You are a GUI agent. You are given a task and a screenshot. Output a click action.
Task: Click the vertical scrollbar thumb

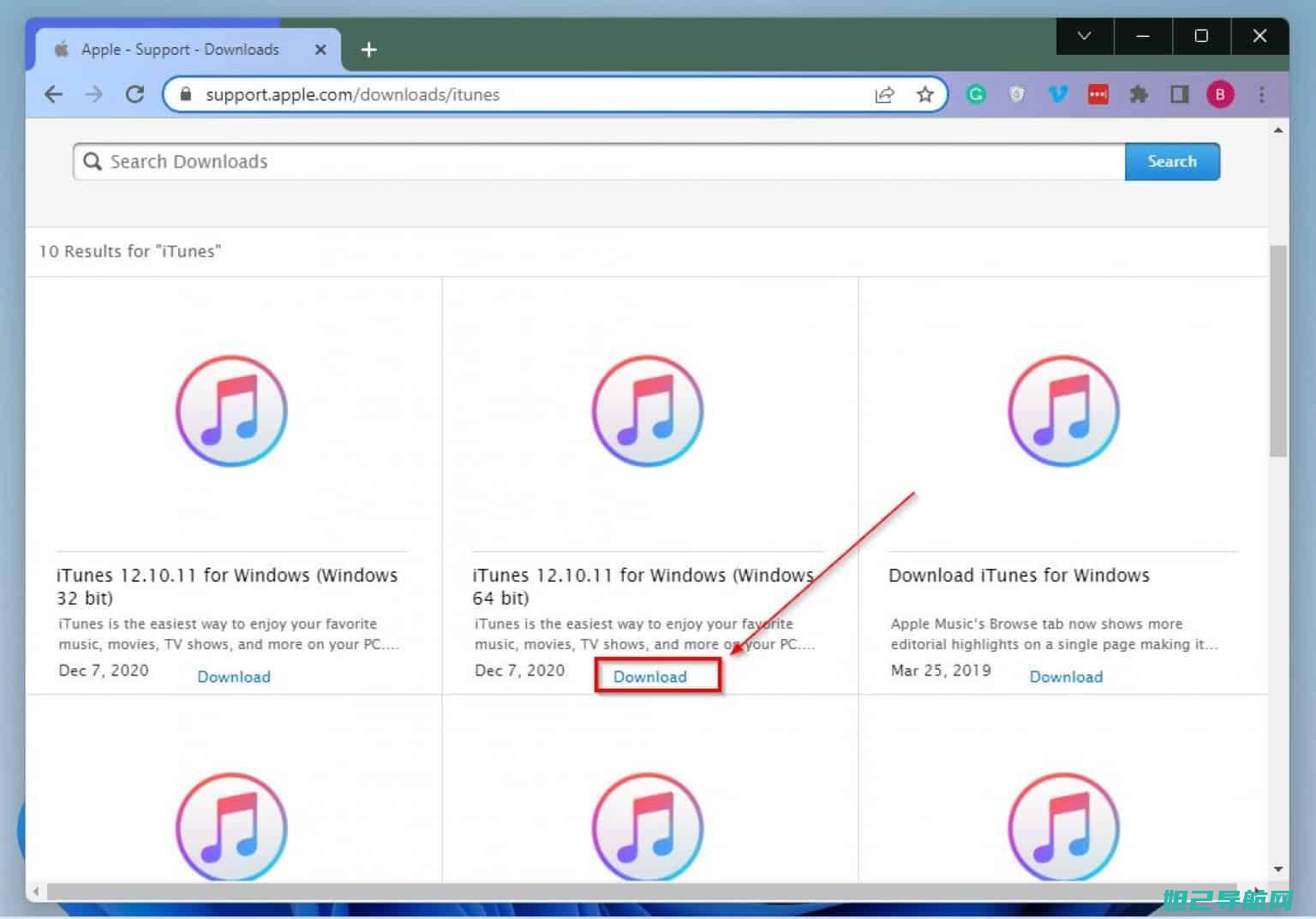tap(1277, 351)
